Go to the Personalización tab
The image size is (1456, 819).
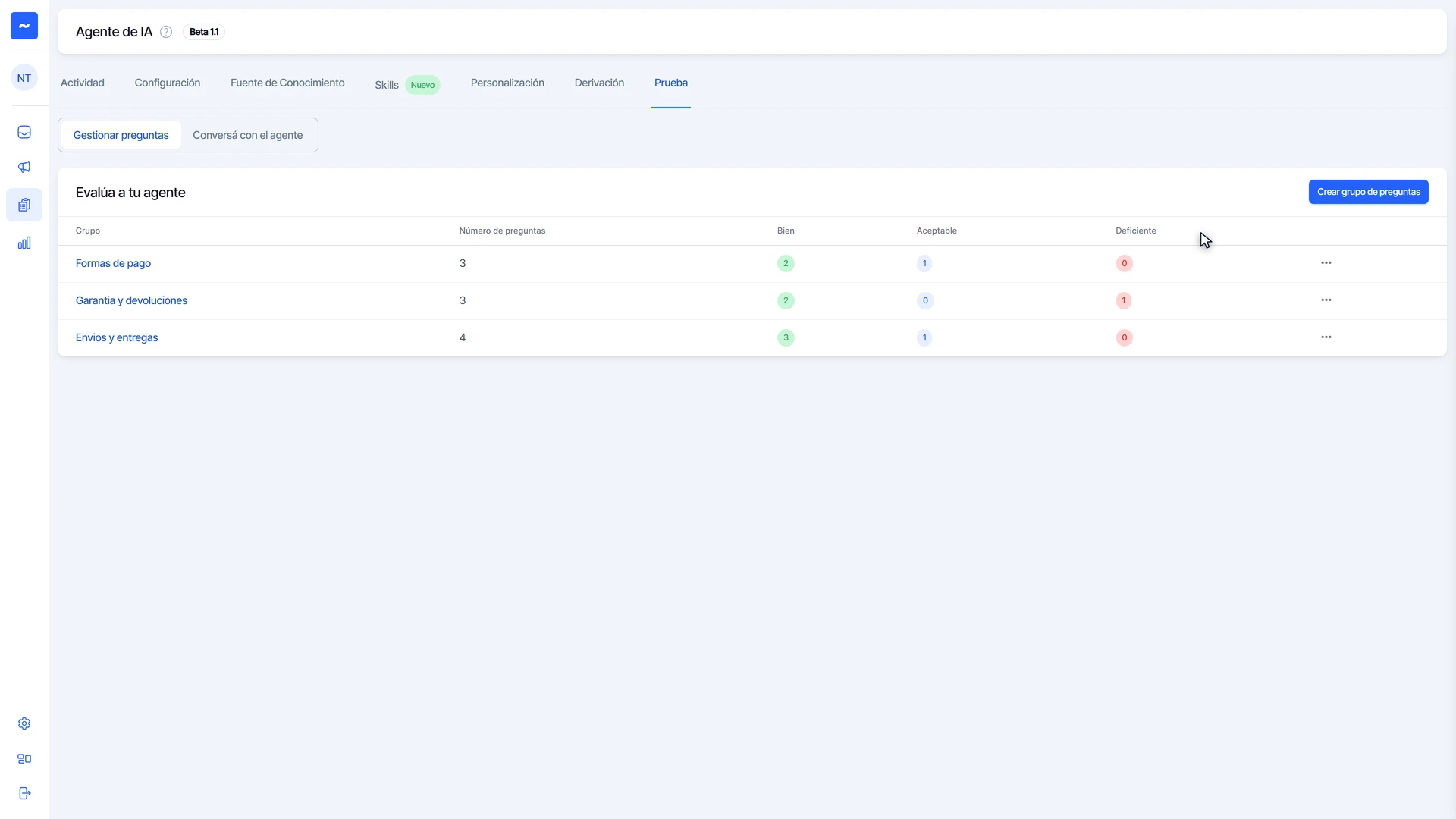507,83
